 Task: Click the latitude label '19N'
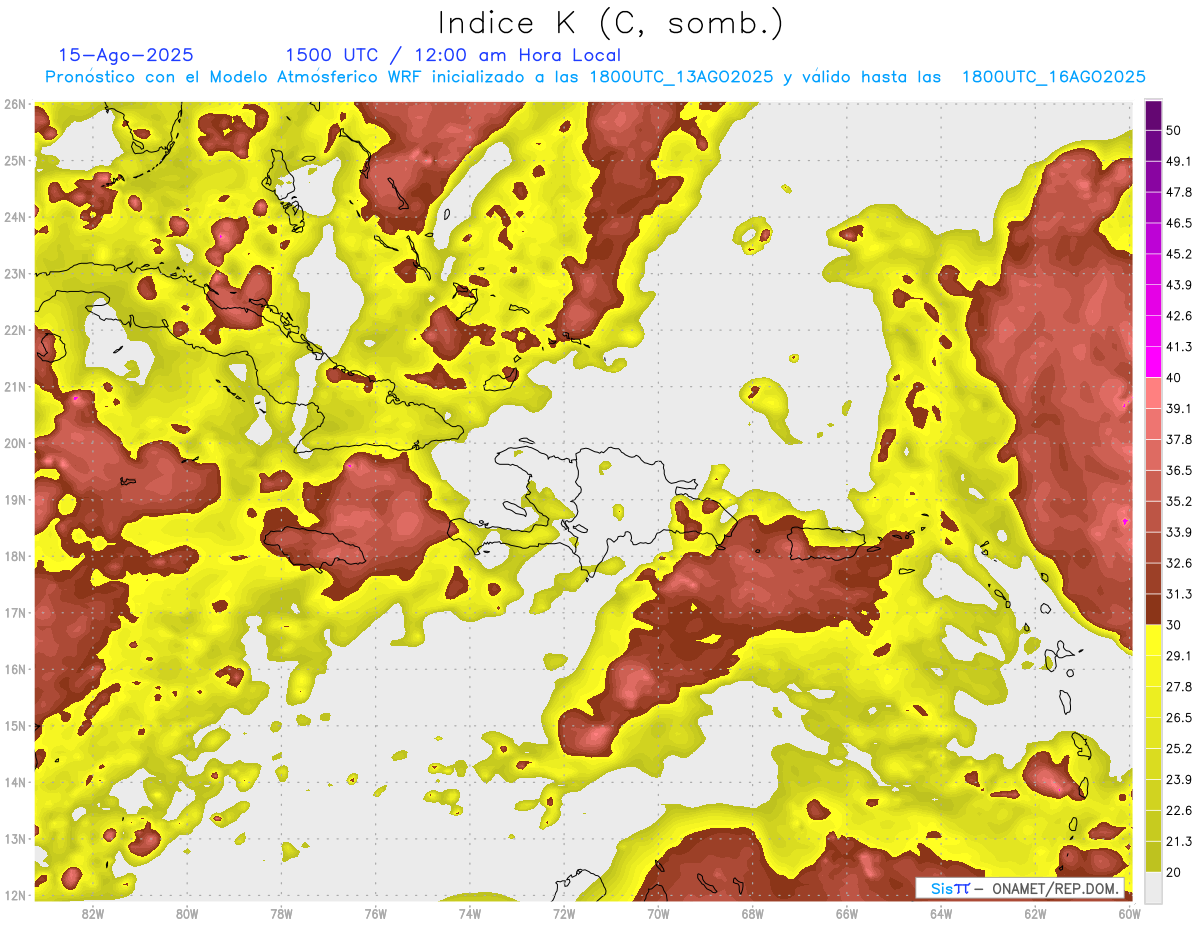click(15, 499)
